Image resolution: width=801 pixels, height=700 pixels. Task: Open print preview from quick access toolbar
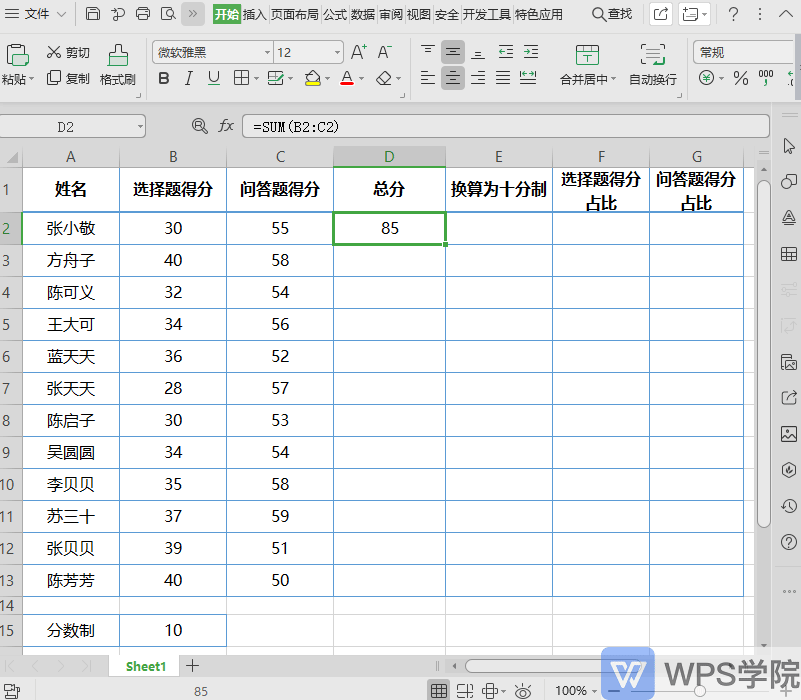coord(168,14)
